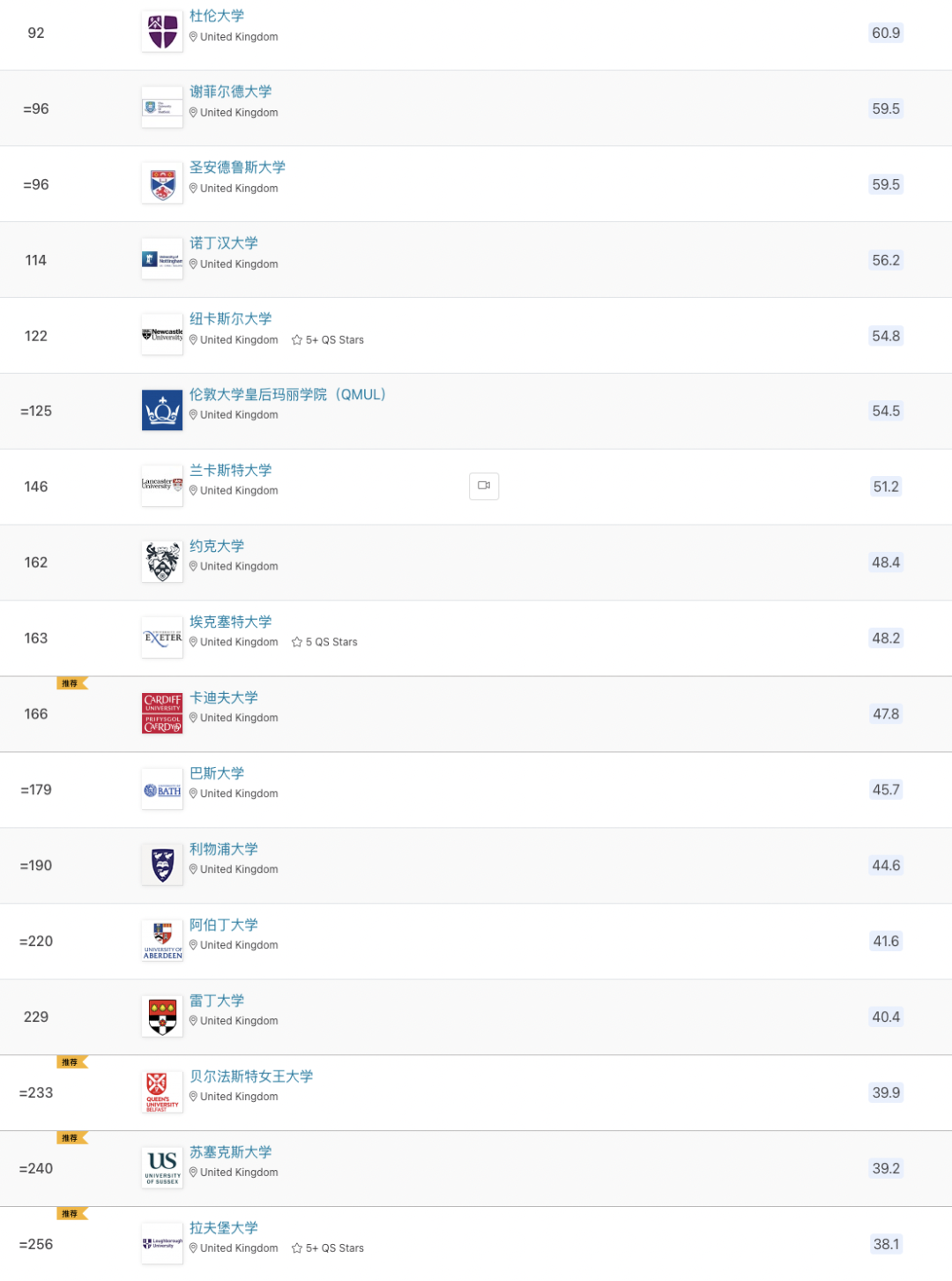
Task: Open the 诺丁汉大学 university link
Action: [224, 243]
